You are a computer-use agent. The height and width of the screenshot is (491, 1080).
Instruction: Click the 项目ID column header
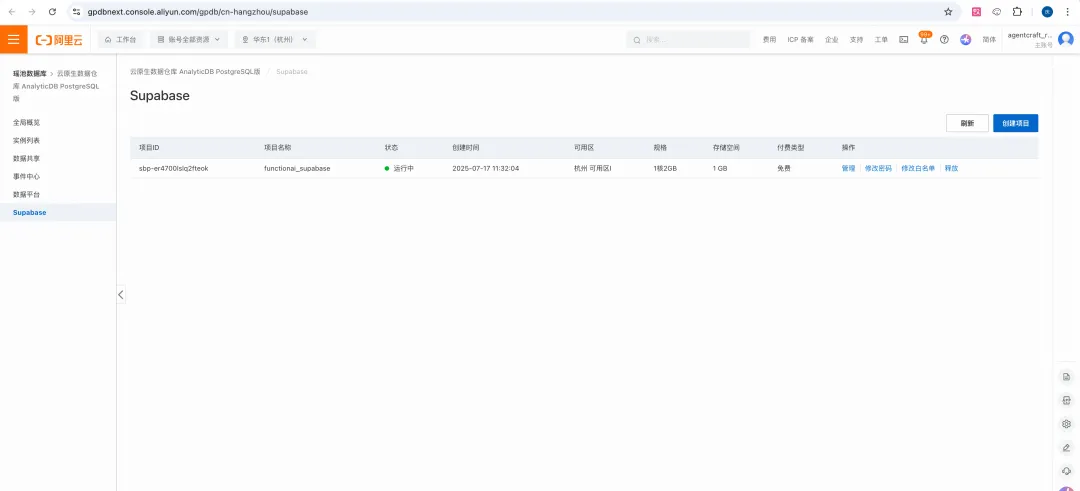point(149,148)
